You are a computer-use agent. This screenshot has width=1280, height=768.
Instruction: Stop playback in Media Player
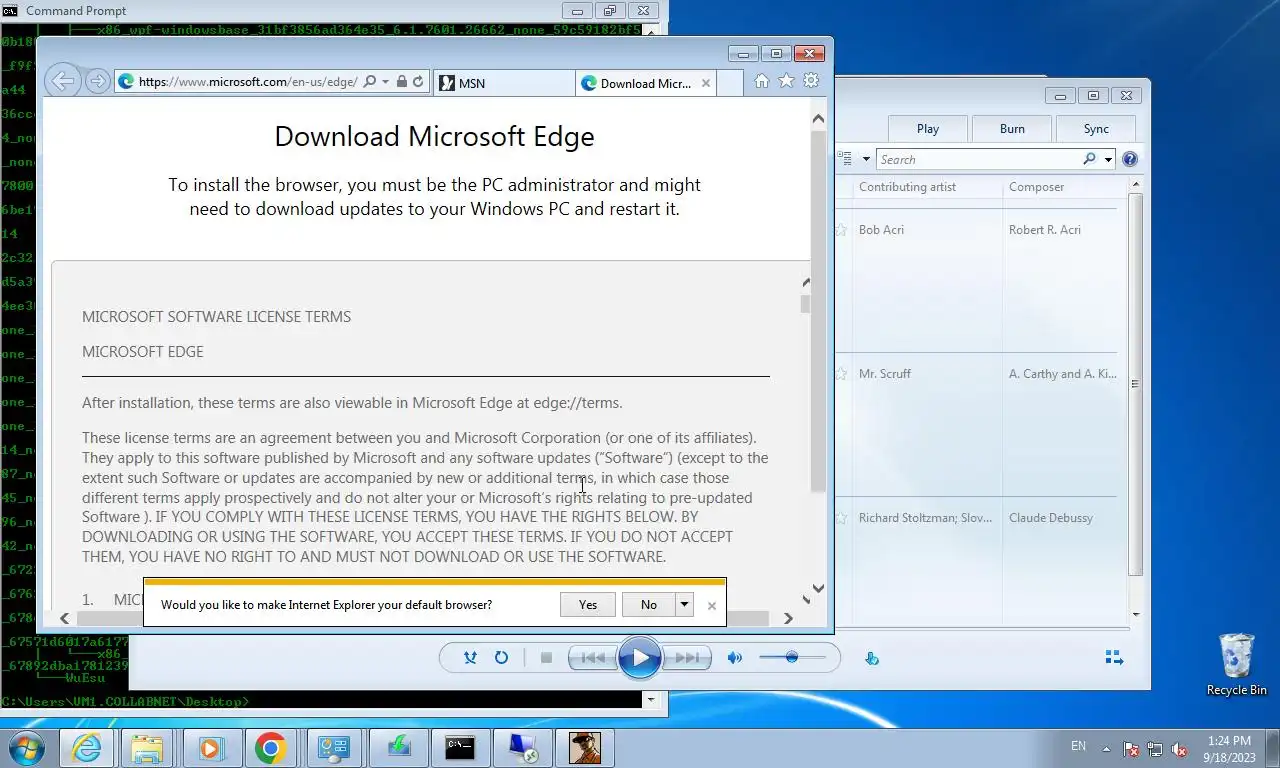click(546, 658)
